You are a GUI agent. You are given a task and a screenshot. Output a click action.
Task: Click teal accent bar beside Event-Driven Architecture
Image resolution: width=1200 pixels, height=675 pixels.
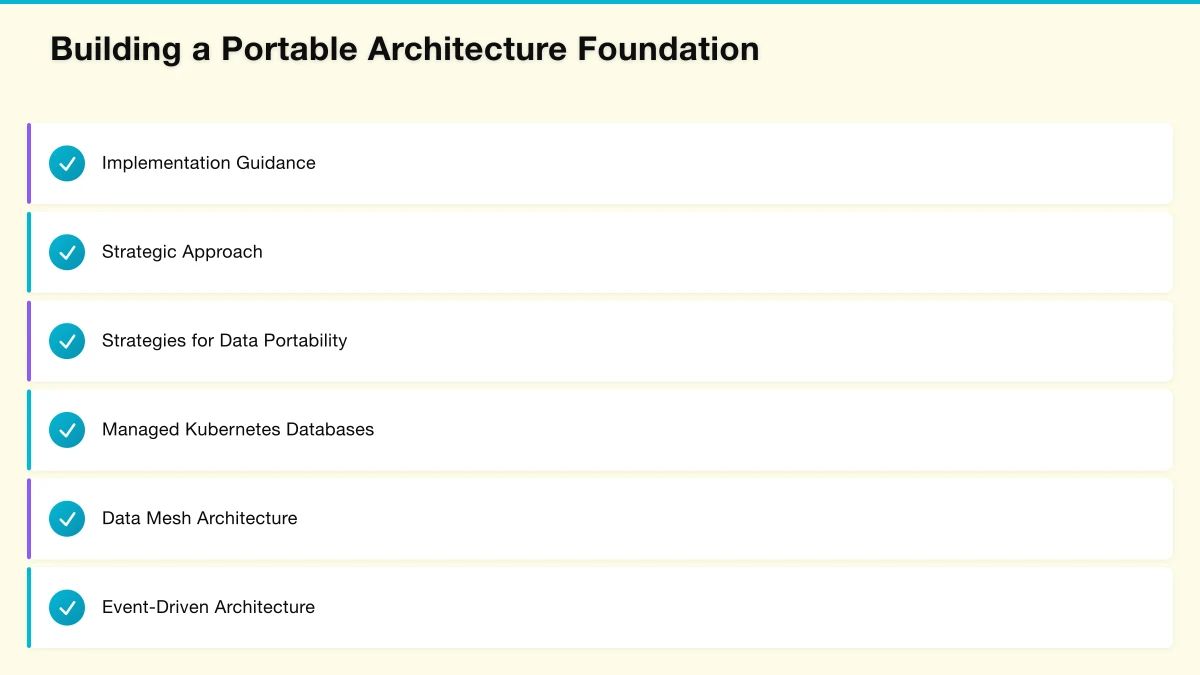[29, 607]
